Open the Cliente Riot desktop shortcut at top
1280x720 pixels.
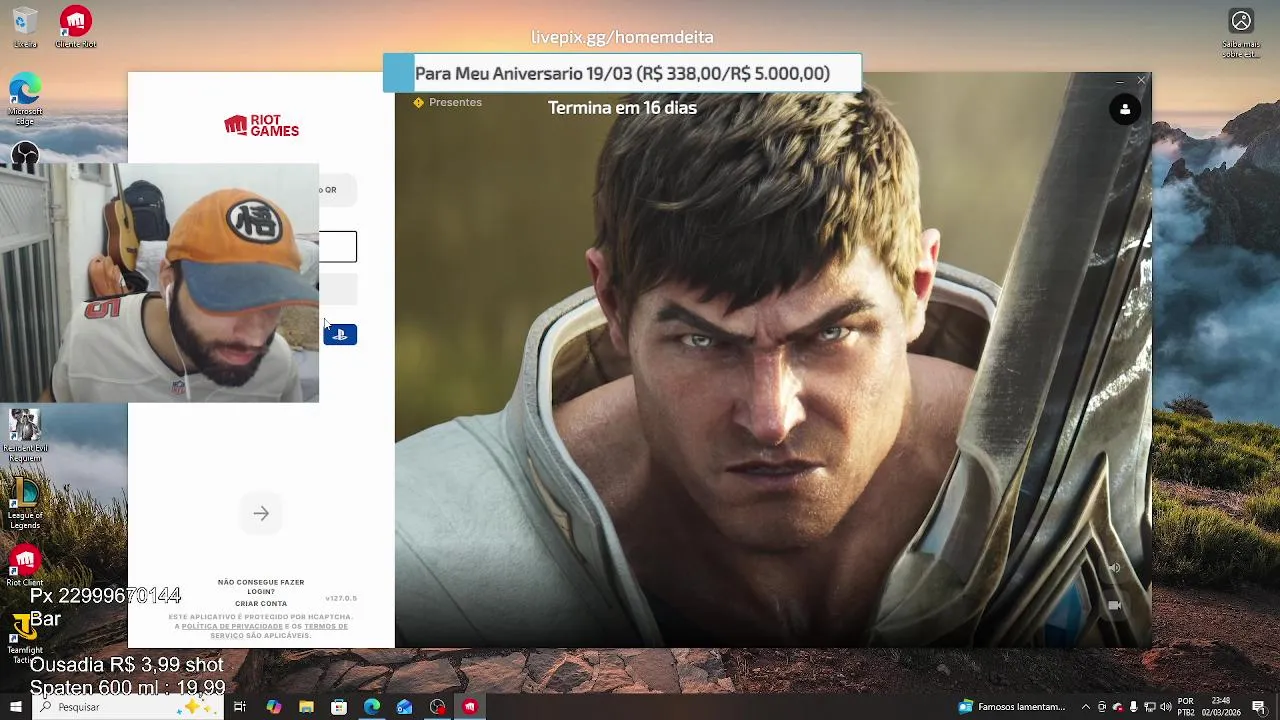tap(75, 27)
